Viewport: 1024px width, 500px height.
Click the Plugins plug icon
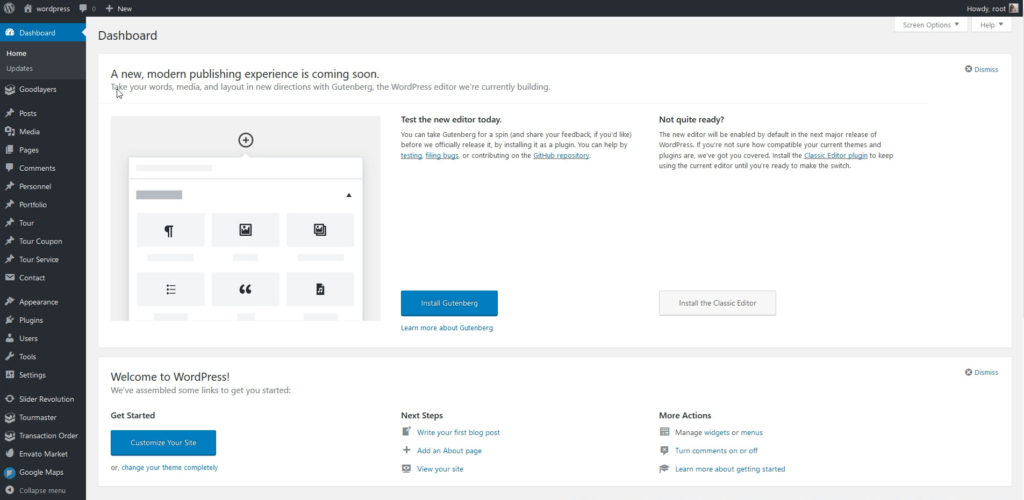[9, 320]
